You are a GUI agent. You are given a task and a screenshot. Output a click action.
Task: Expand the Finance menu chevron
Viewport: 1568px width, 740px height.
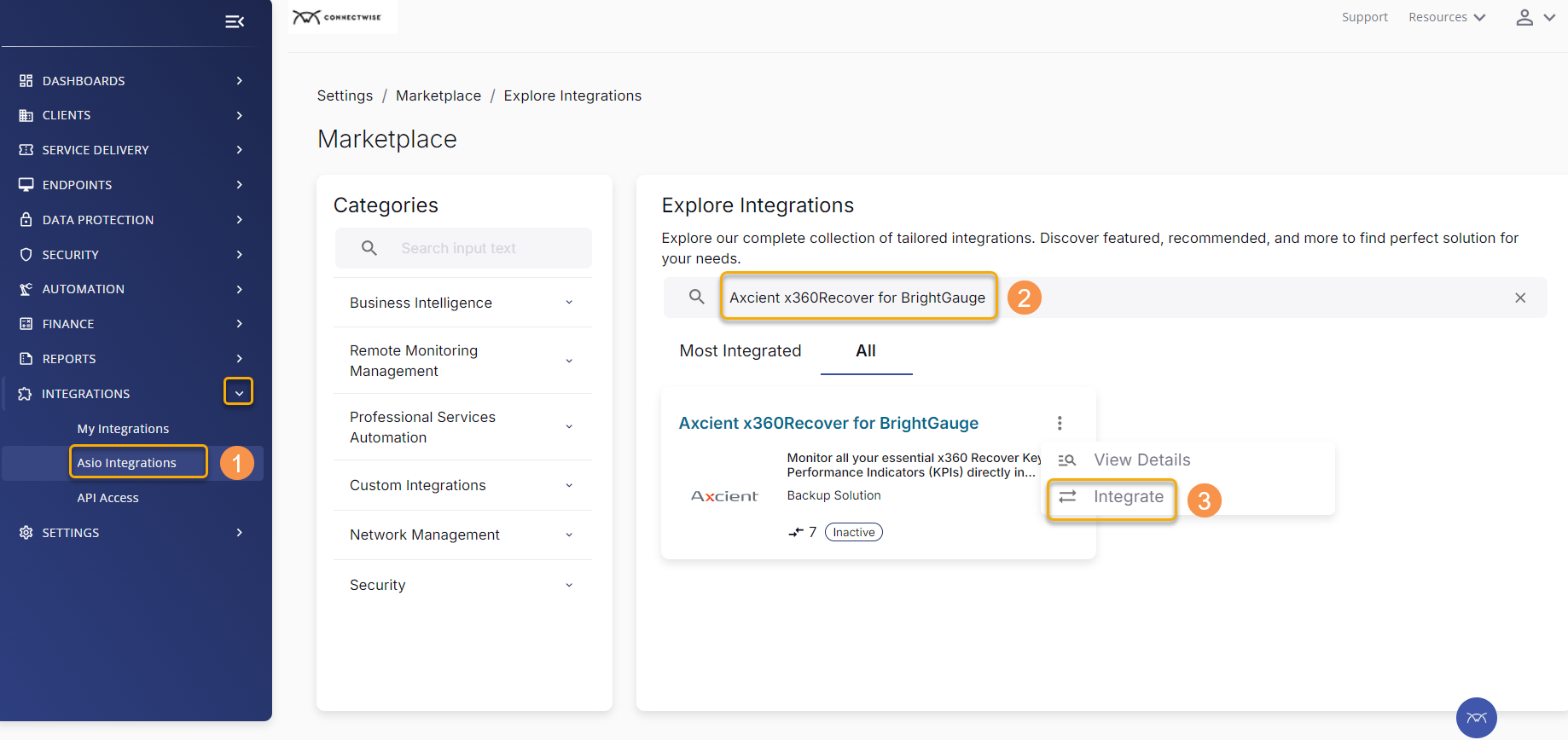coord(240,324)
